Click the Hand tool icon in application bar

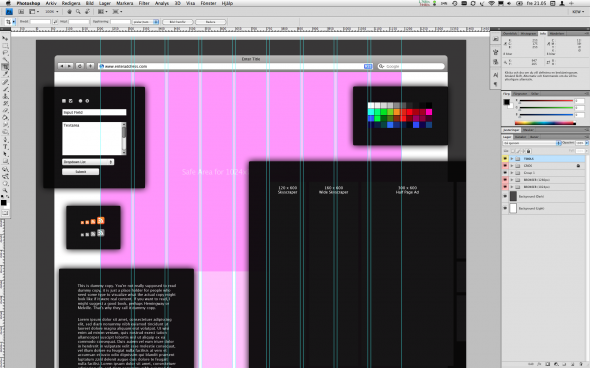[70, 12]
